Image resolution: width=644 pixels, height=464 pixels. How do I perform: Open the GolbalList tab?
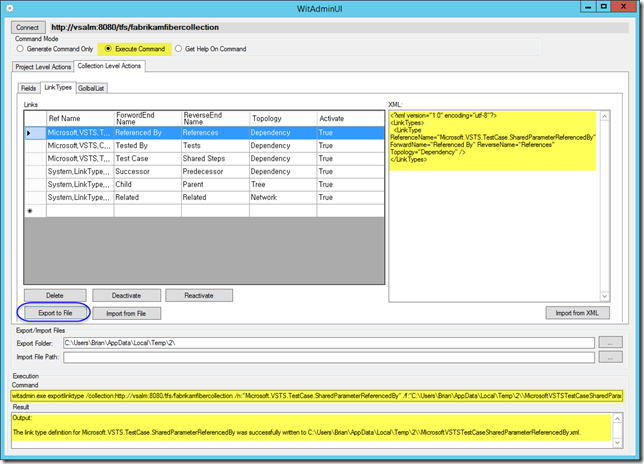91,88
